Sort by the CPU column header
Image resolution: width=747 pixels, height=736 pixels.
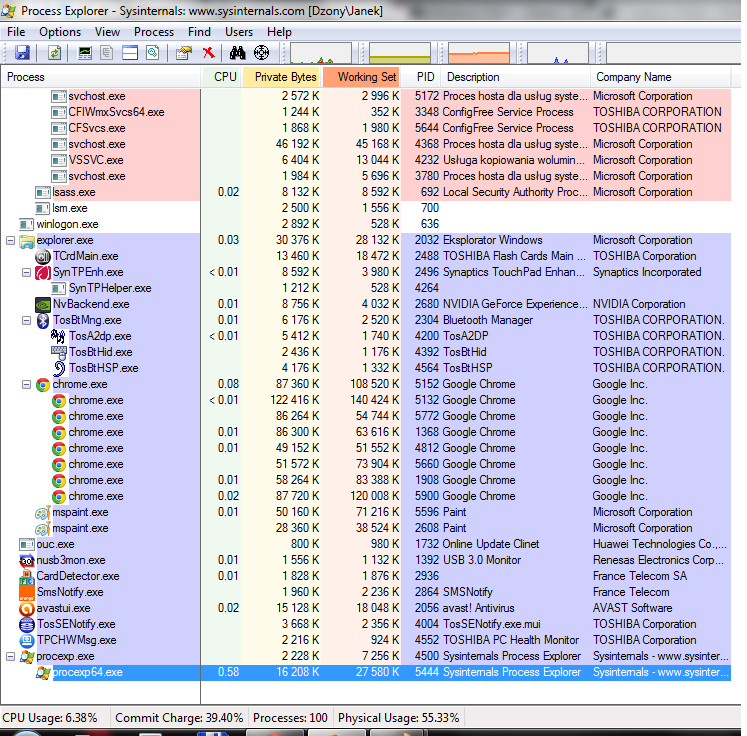(221, 77)
